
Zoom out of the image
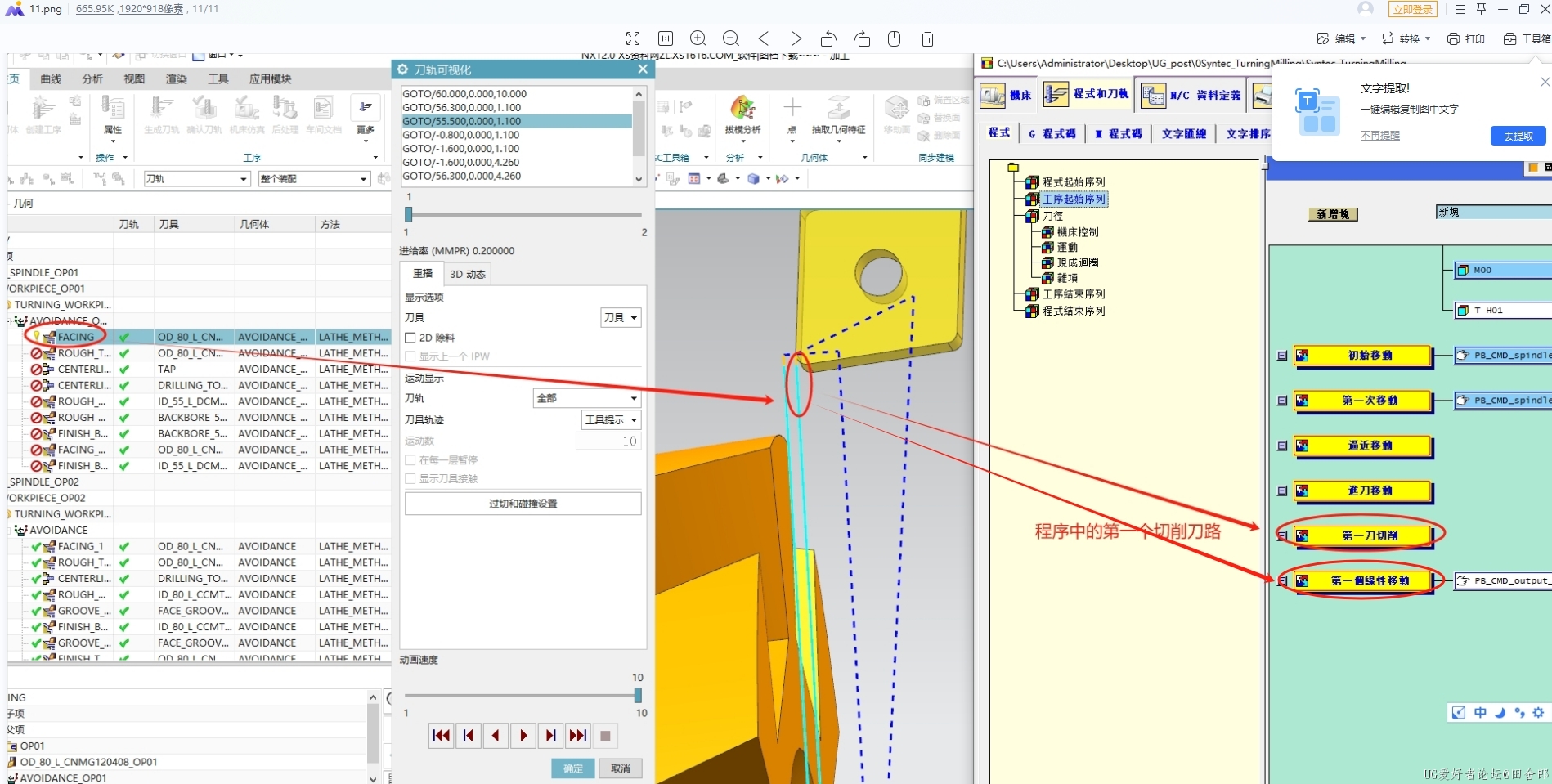pyautogui.click(x=731, y=38)
